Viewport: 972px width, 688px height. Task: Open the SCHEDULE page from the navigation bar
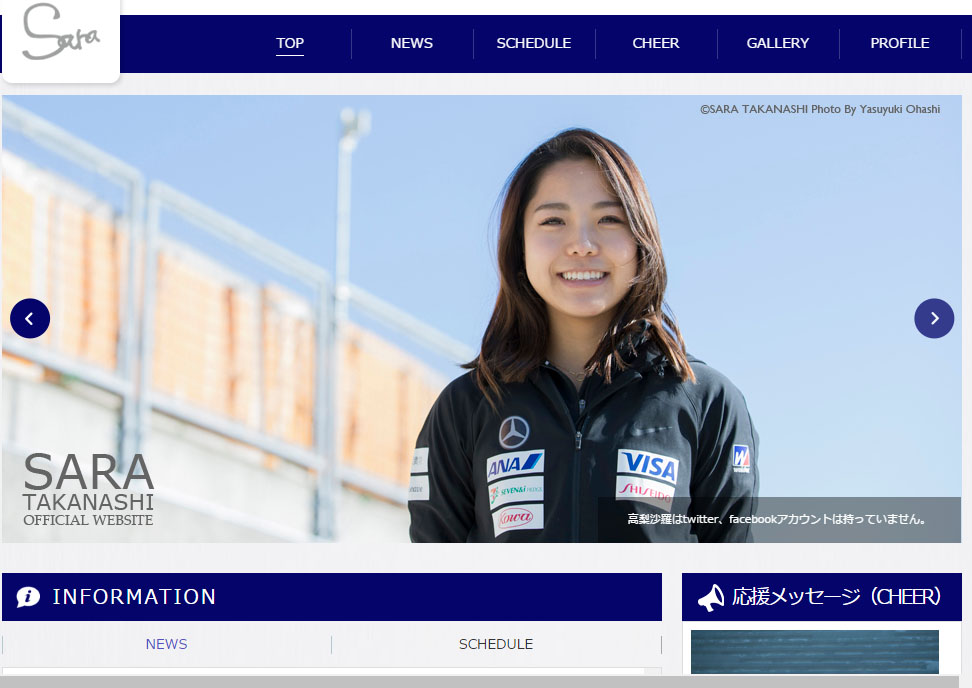click(x=533, y=43)
